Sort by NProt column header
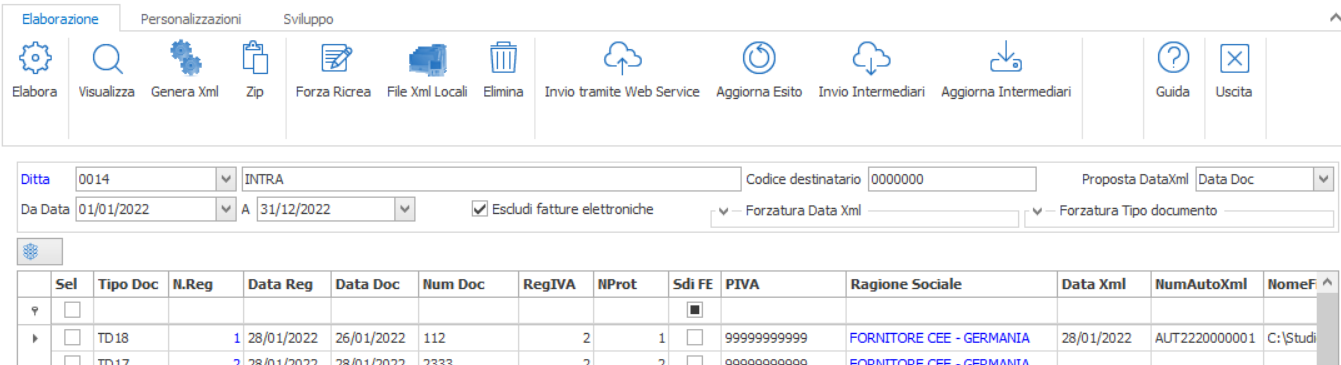The width and height of the screenshot is (1341, 365). pyautogui.click(x=630, y=285)
